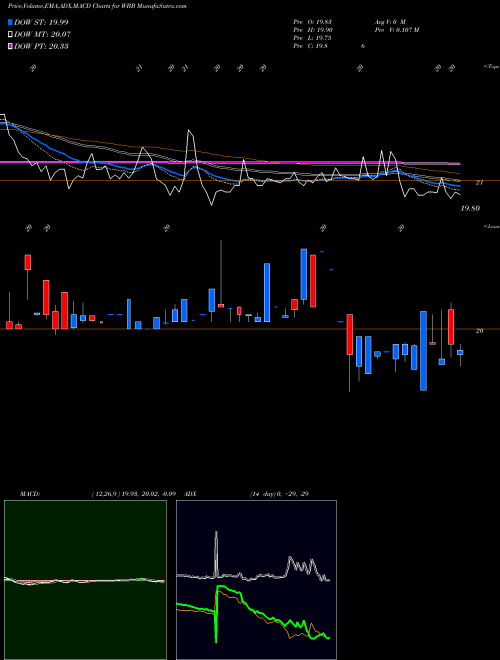Click the '<Tops' label at the right edge

492,67
